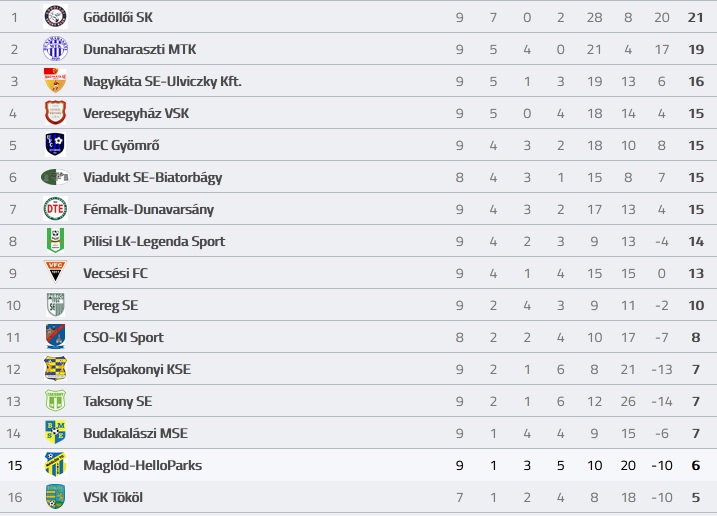
Task: Select the Nagykáta SE red-yellow badge
Action: 55,81
